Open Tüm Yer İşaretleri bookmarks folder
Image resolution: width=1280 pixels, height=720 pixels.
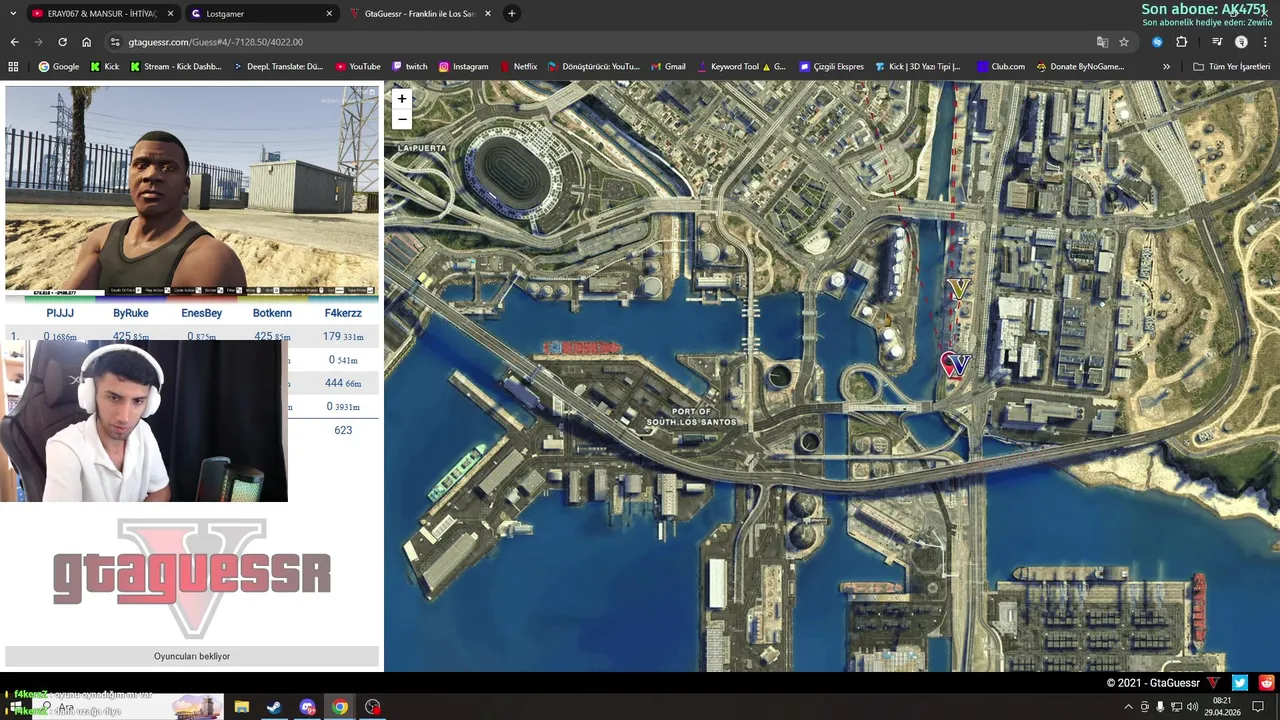click(x=1231, y=67)
